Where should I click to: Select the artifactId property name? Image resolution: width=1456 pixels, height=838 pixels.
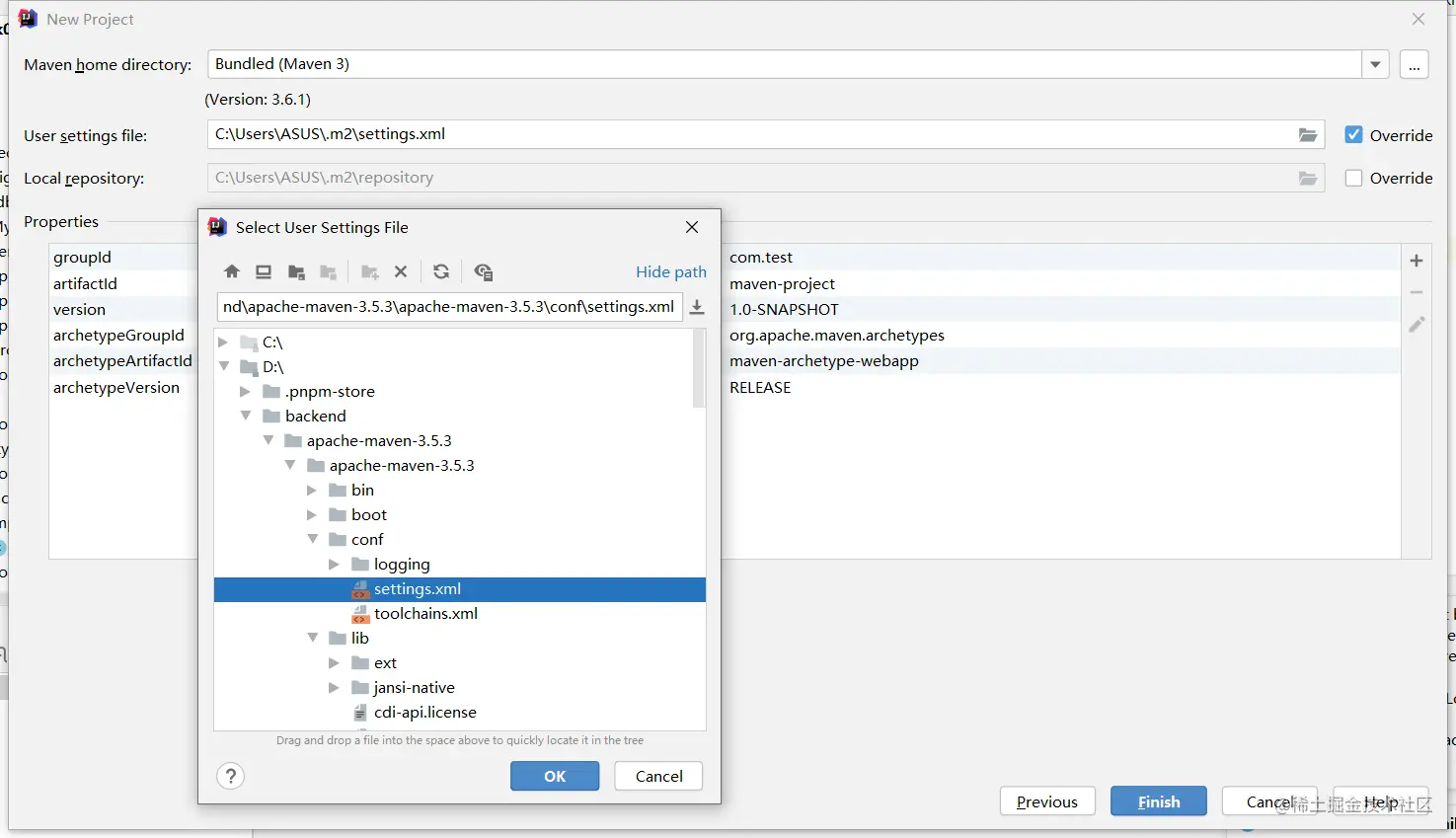85,284
